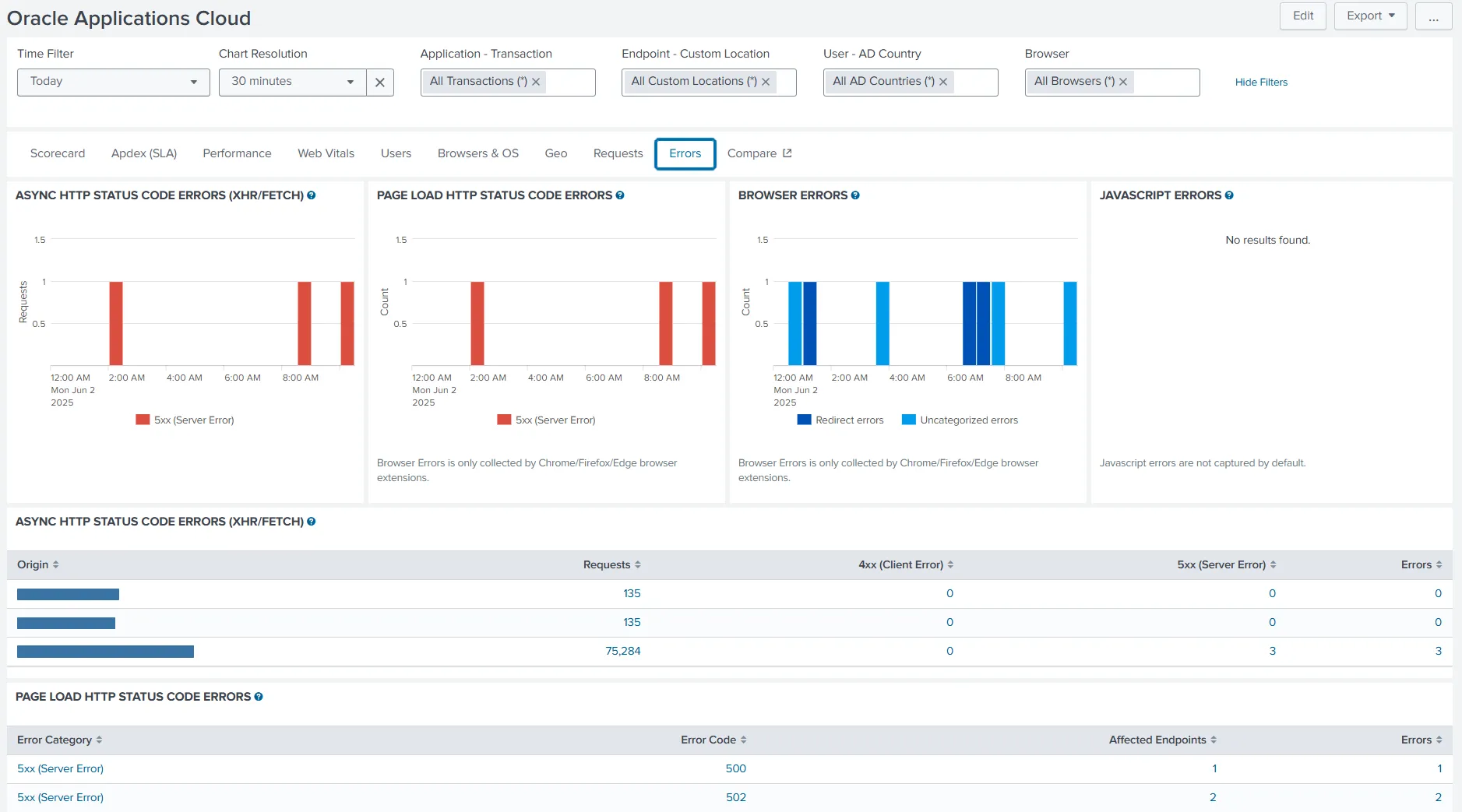Click help icon next to Javascript Errors title
The height and width of the screenshot is (812, 1462).
tap(1229, 195)
